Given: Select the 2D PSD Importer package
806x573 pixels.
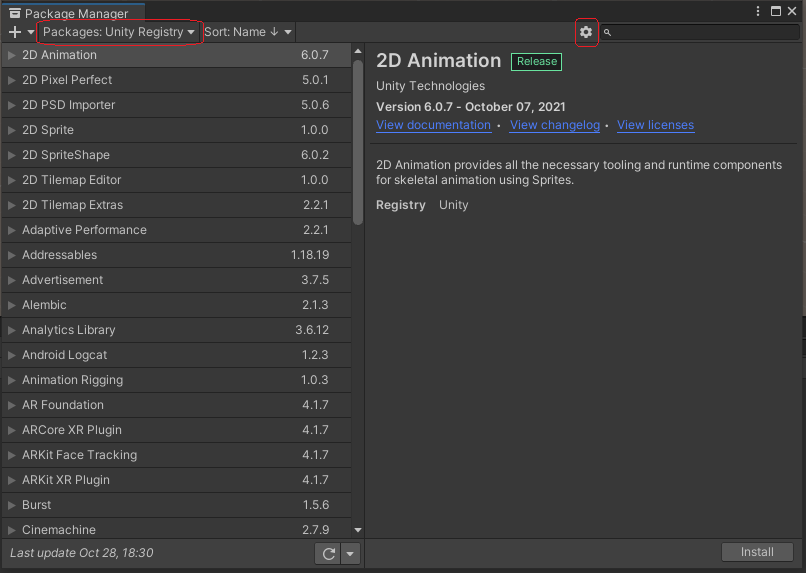Looking at the screenshot, I should [x=177, y=105].
